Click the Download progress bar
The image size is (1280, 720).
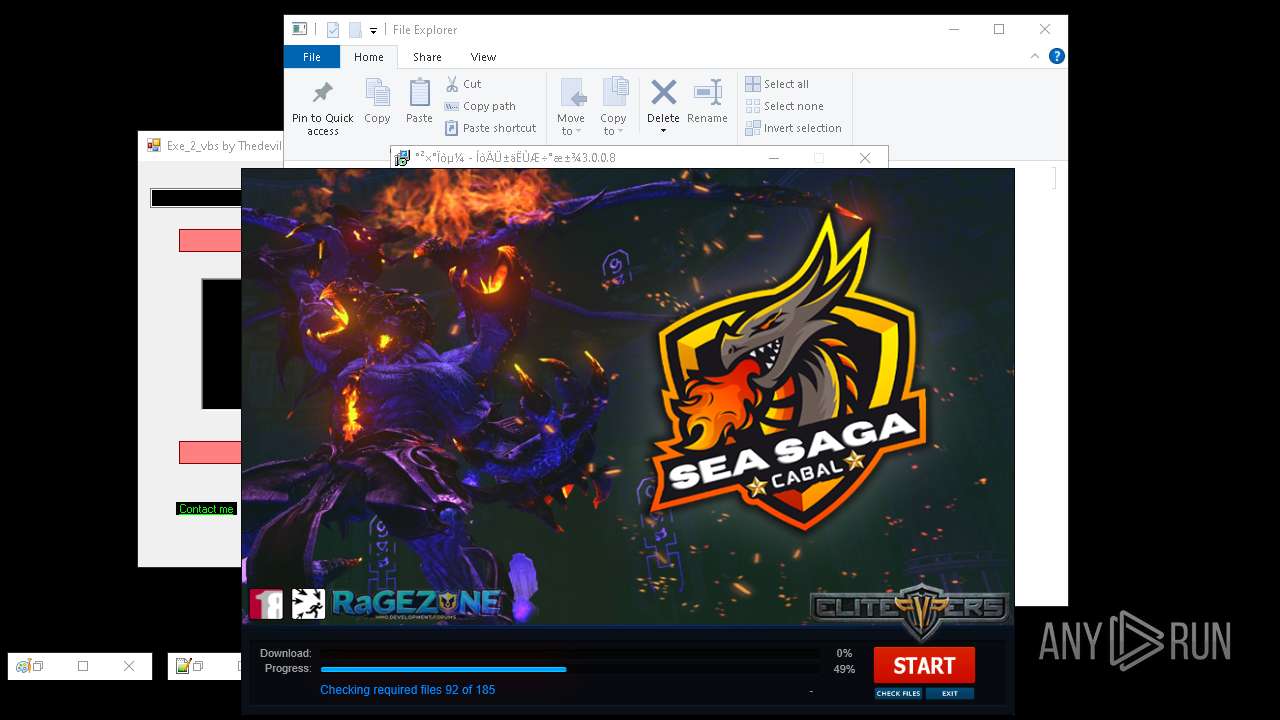click(x=570, y=653)
